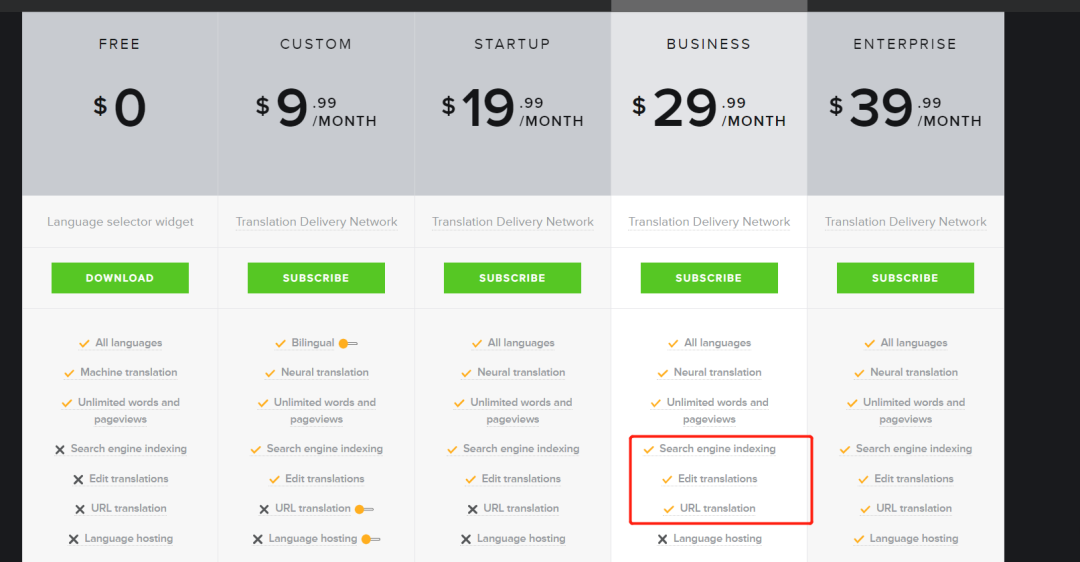1080x562 pixels.
Task: Click the Neural translation link in Enterprise plan
Action: 913,372
